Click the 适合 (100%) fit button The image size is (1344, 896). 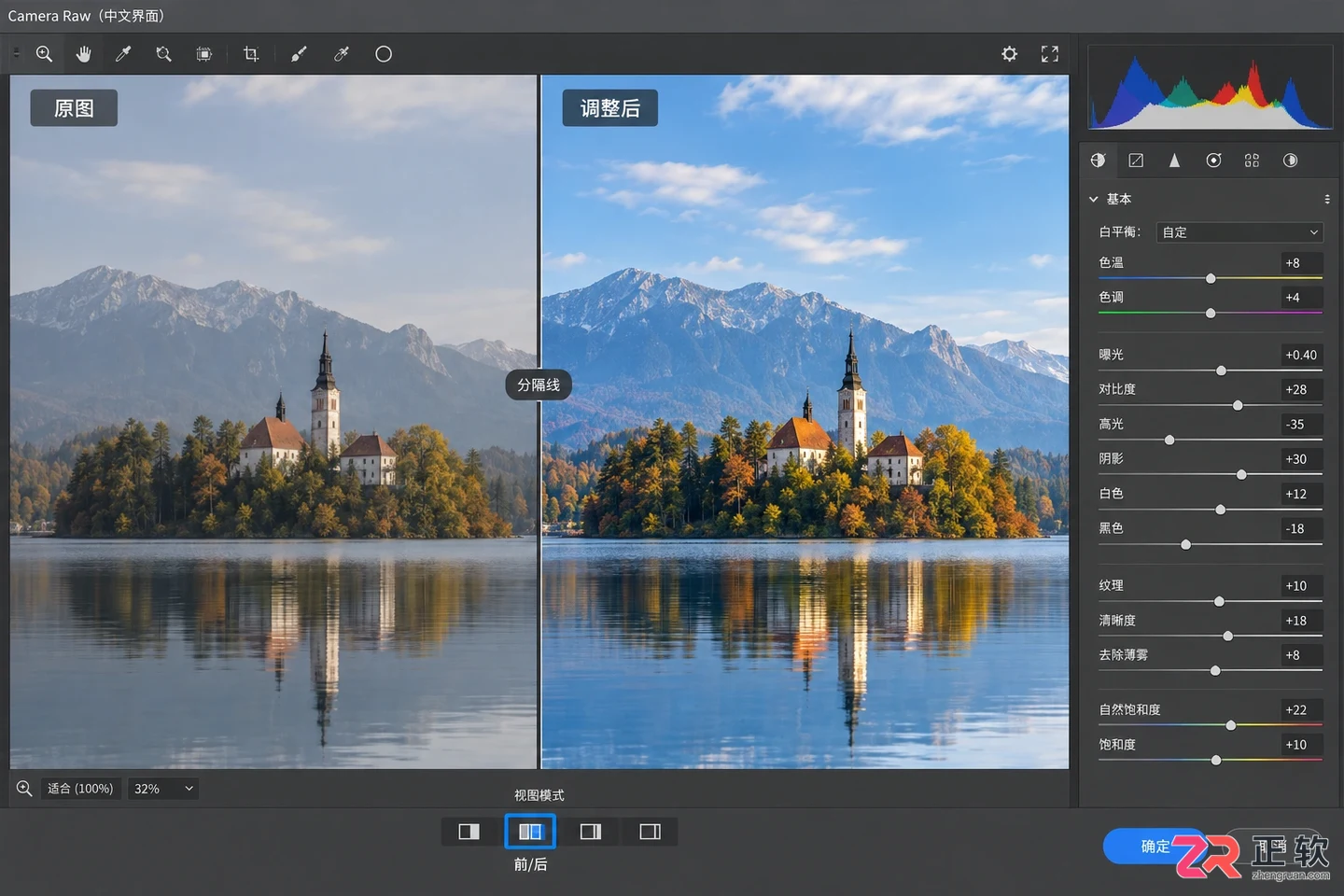point(80,789)
